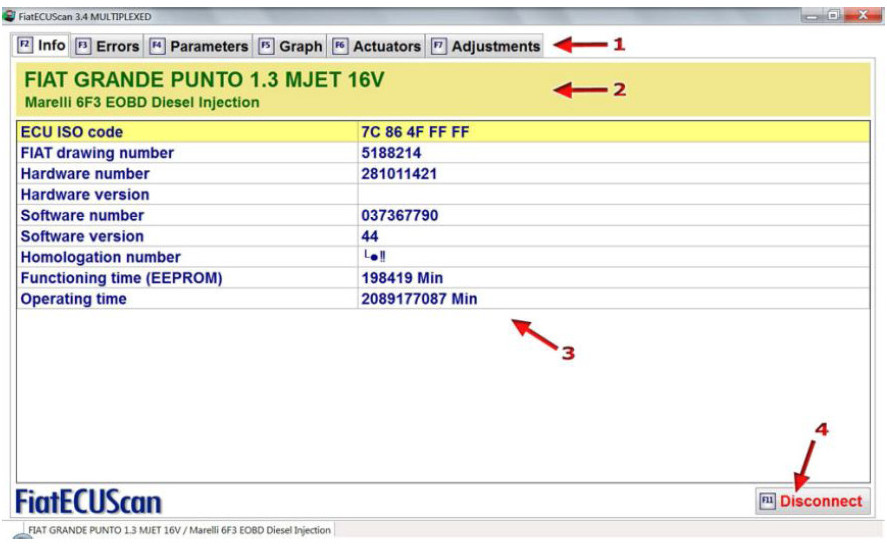Open the Actuators tab
887x558 pixels.
click(377, 46)
